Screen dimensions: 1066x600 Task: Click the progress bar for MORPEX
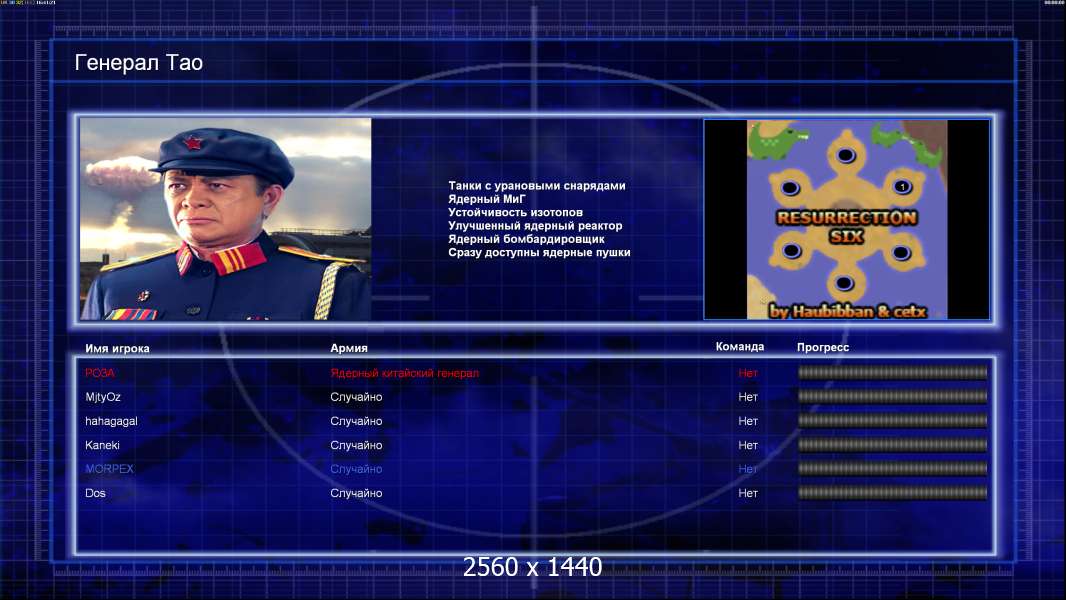pyautogui.click(x=893, y=469)
